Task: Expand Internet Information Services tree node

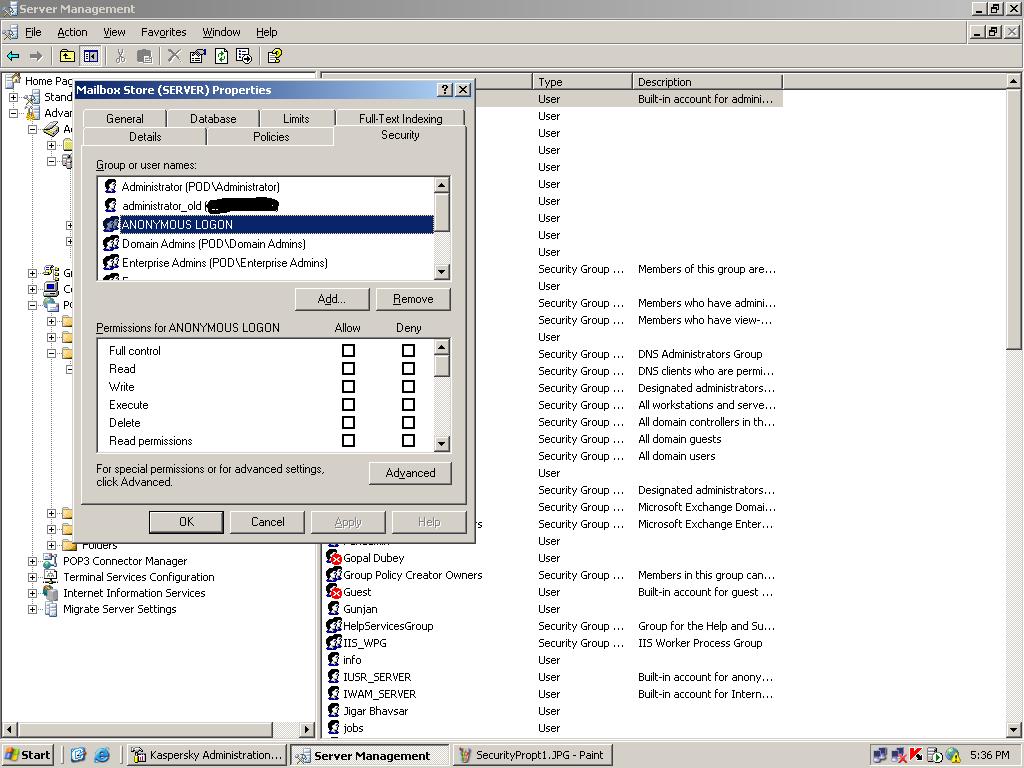Action: pyautogui.click(x=33, y=593)
